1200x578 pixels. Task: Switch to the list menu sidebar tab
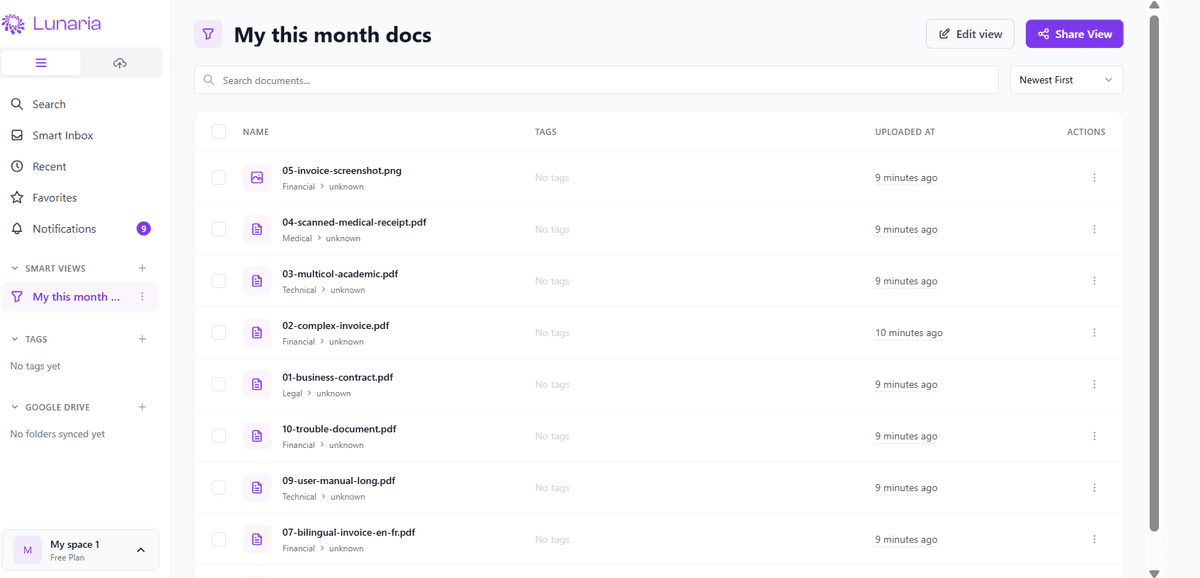(41, 63)
